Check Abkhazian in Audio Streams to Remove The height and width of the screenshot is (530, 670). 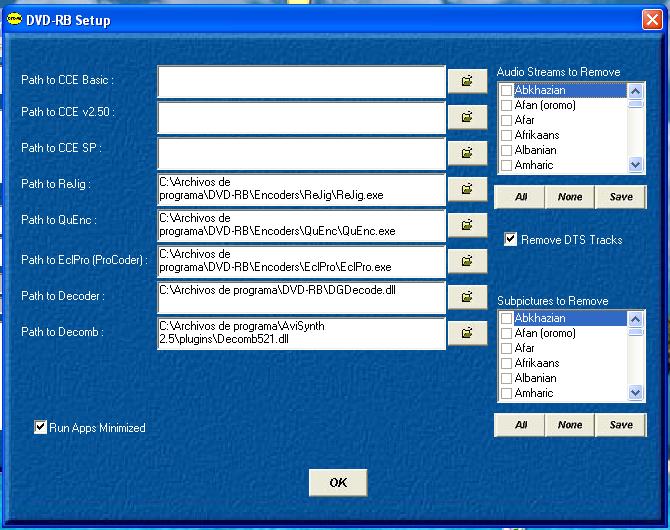click(506, 90)
